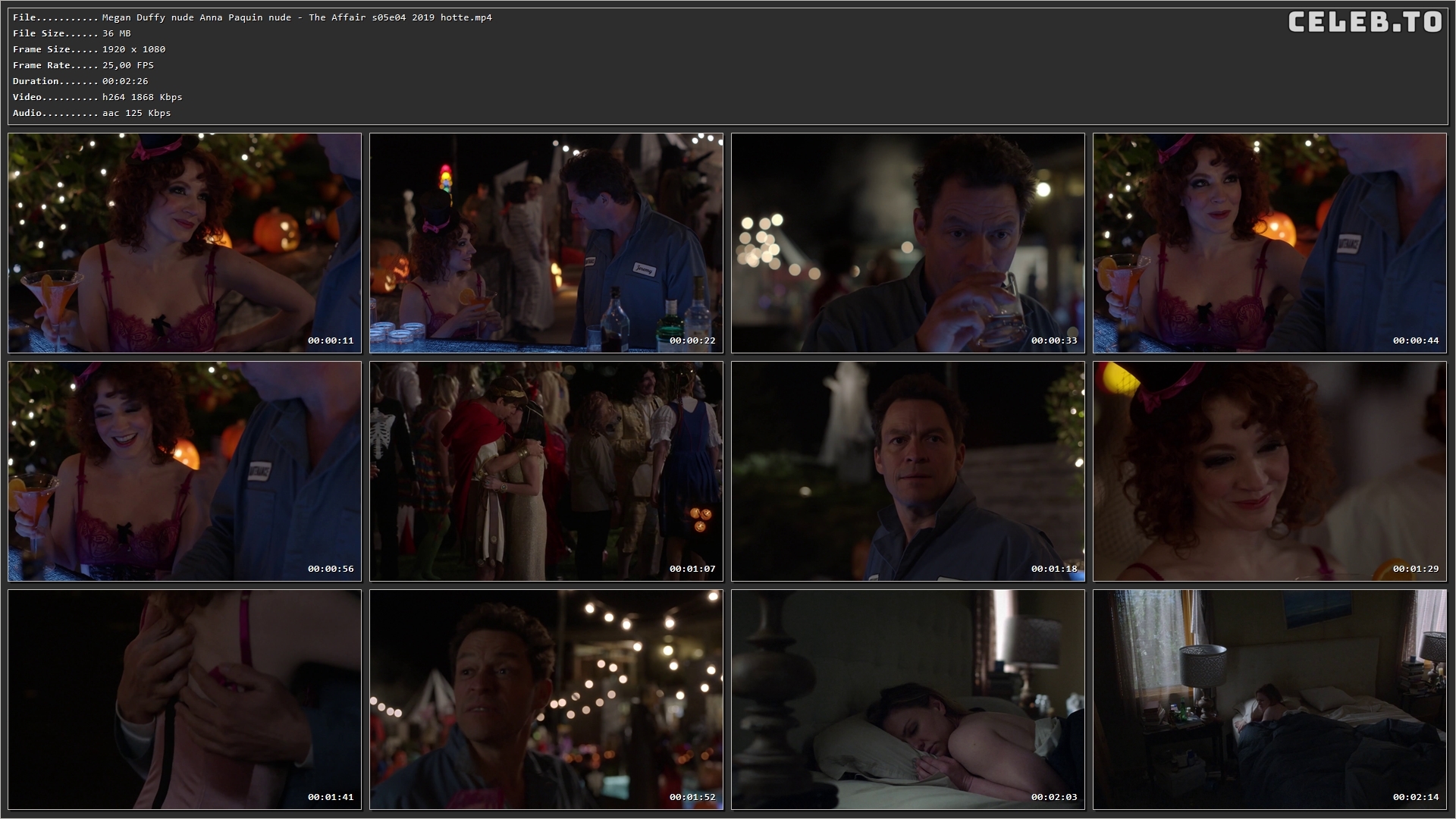Select the "Video......... h264 1868 Kbps" line
This screenshot has width=1456, height=819.
(97, 97)
